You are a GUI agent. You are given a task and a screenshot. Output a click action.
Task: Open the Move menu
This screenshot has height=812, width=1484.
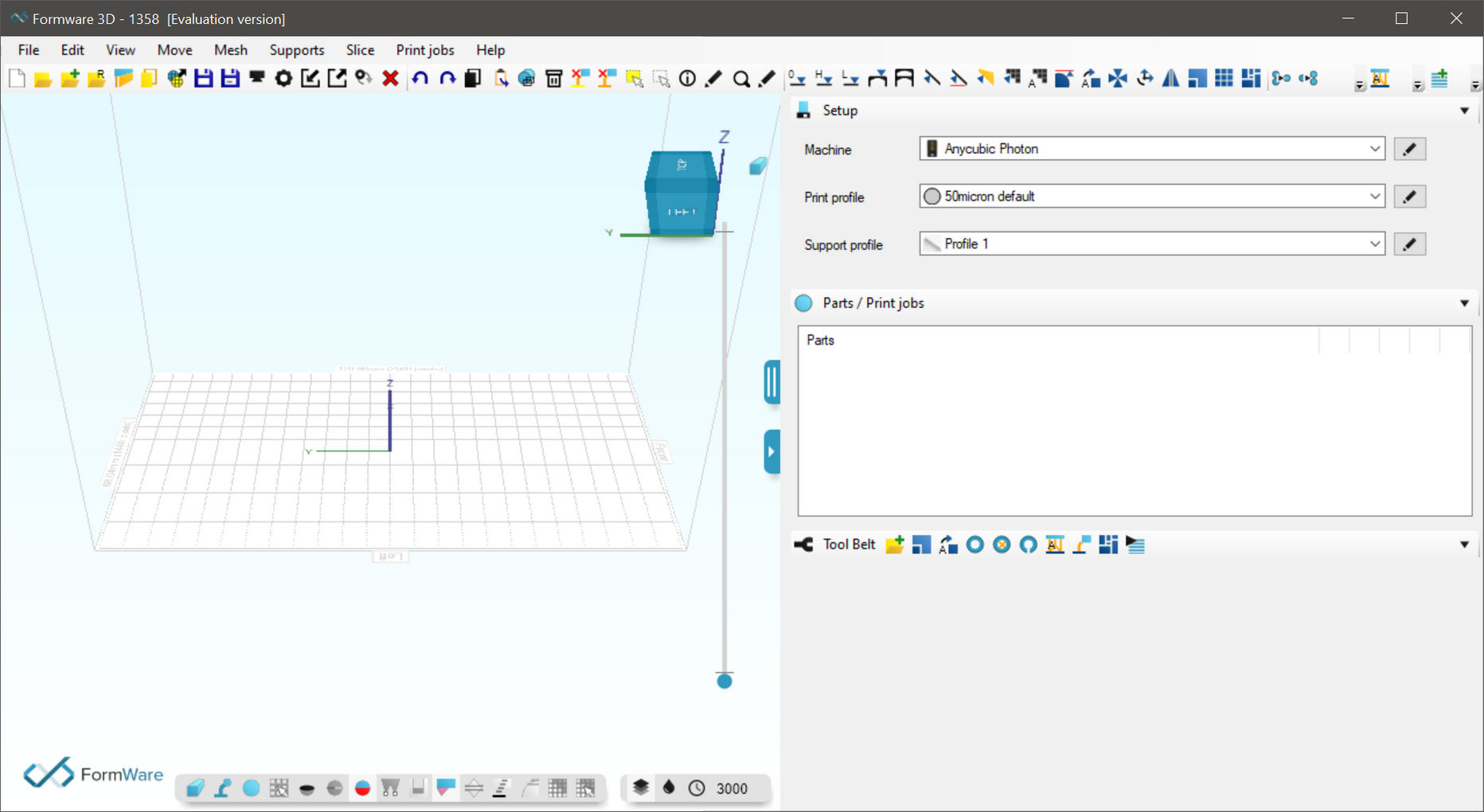click(174, 49)
